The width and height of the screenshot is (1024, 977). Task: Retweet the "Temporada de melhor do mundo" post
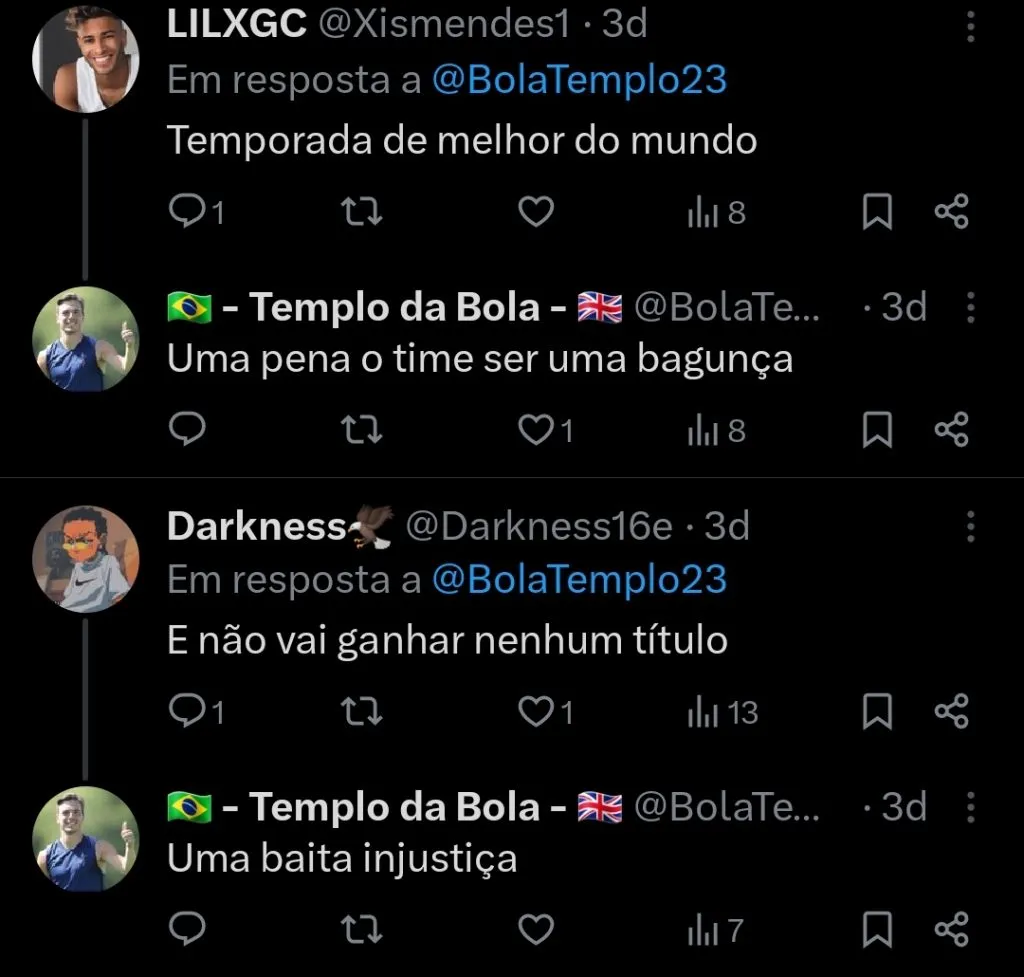point(362,211)
